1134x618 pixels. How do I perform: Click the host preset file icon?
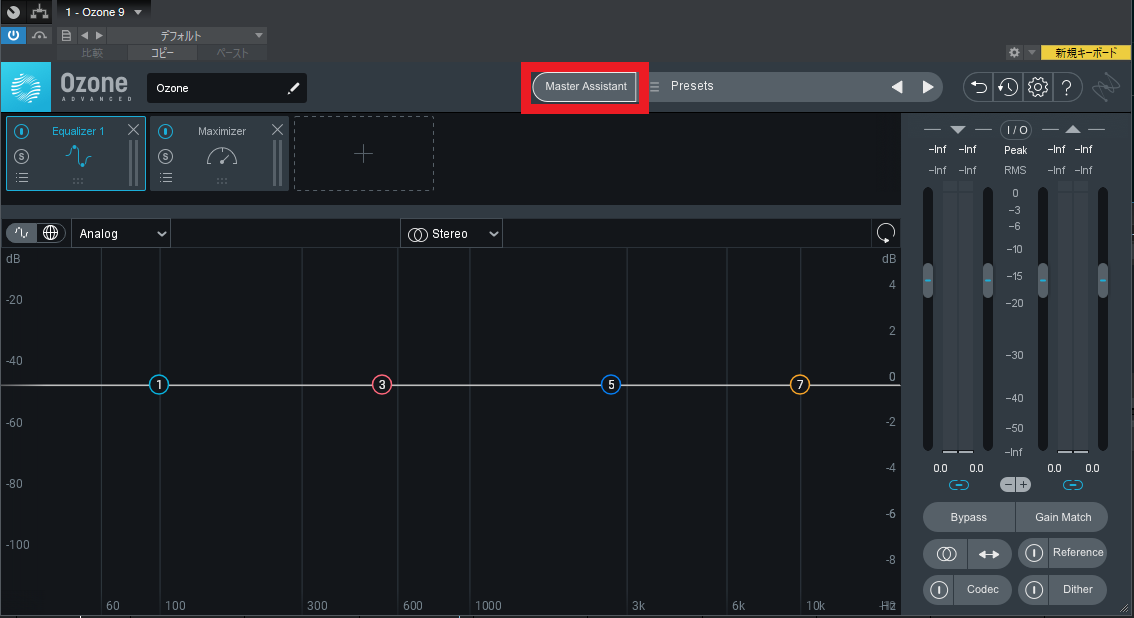(x=66, y=35)
